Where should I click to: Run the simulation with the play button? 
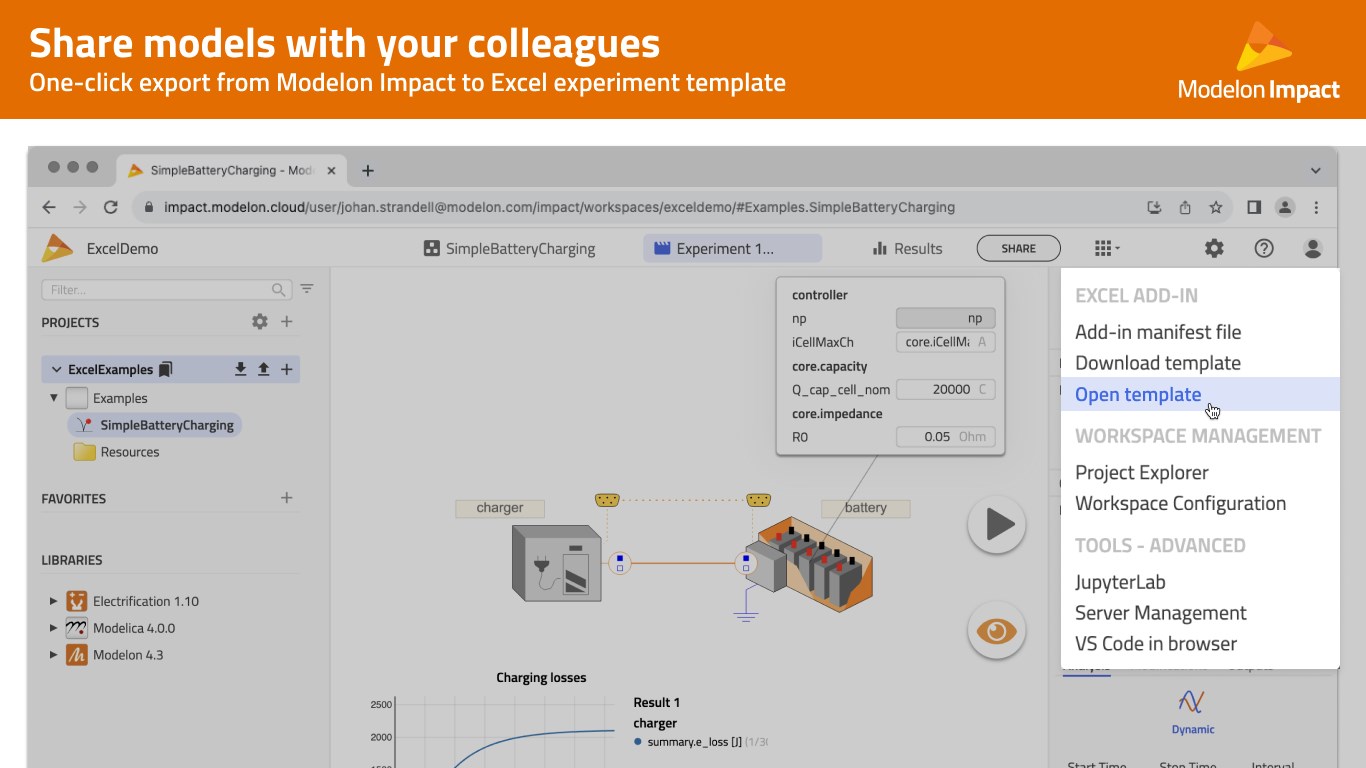(x=997, y=524)
